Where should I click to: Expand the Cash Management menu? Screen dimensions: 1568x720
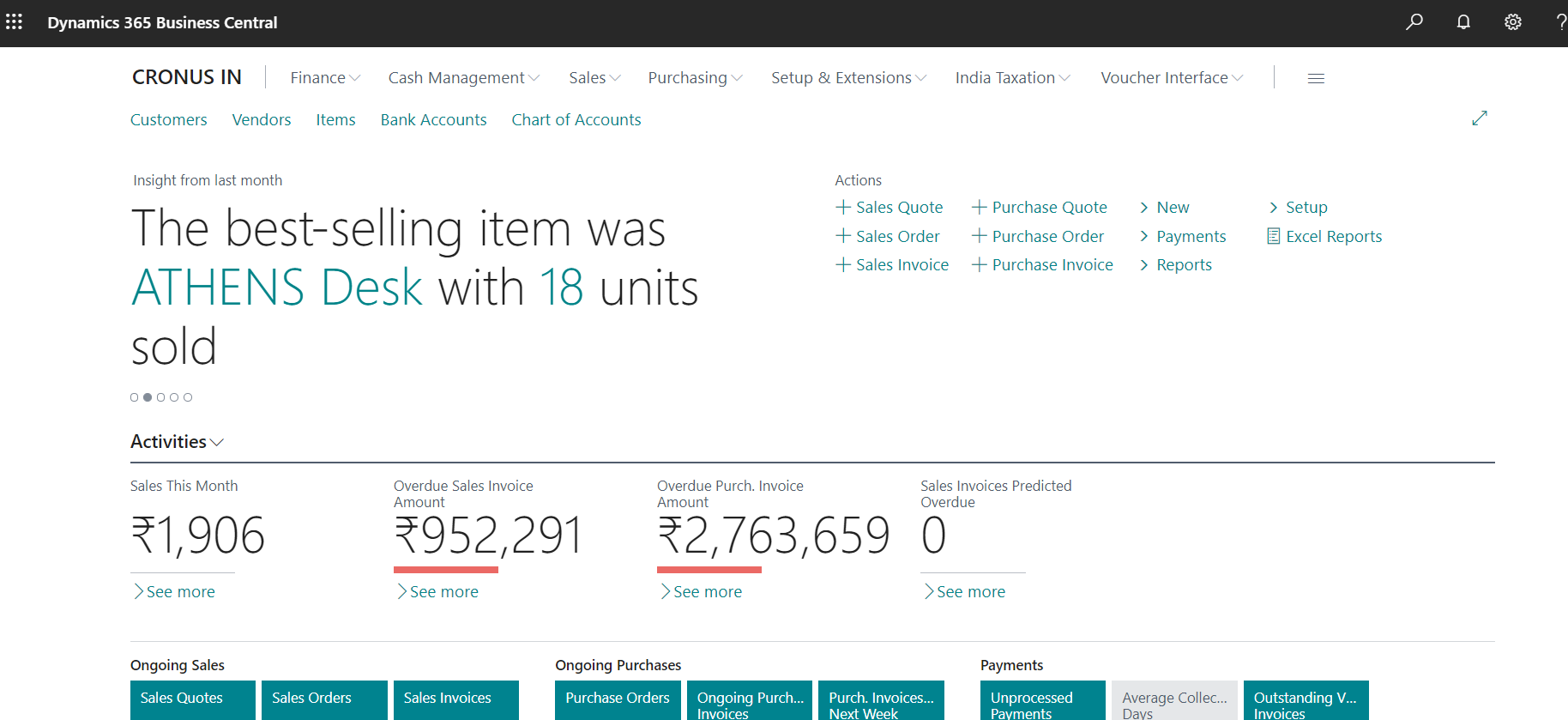tap(464, 78)
